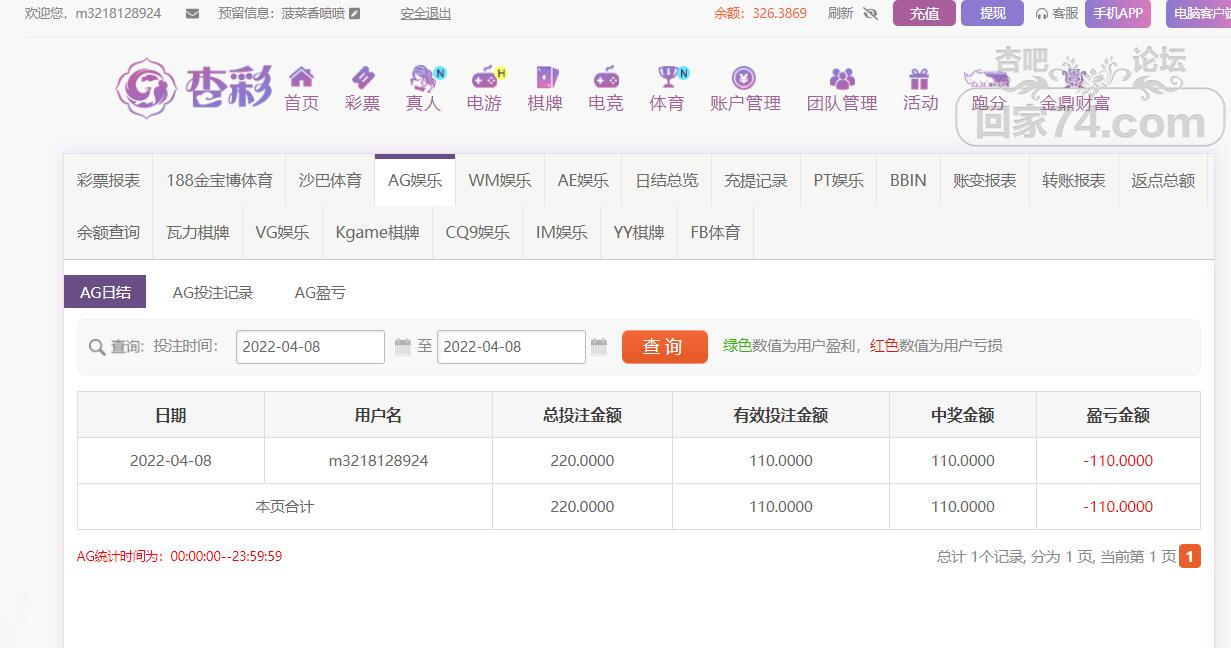Open the 团队管理 team icon
This screenshot has width=1231, height=648.
(842, 79)
